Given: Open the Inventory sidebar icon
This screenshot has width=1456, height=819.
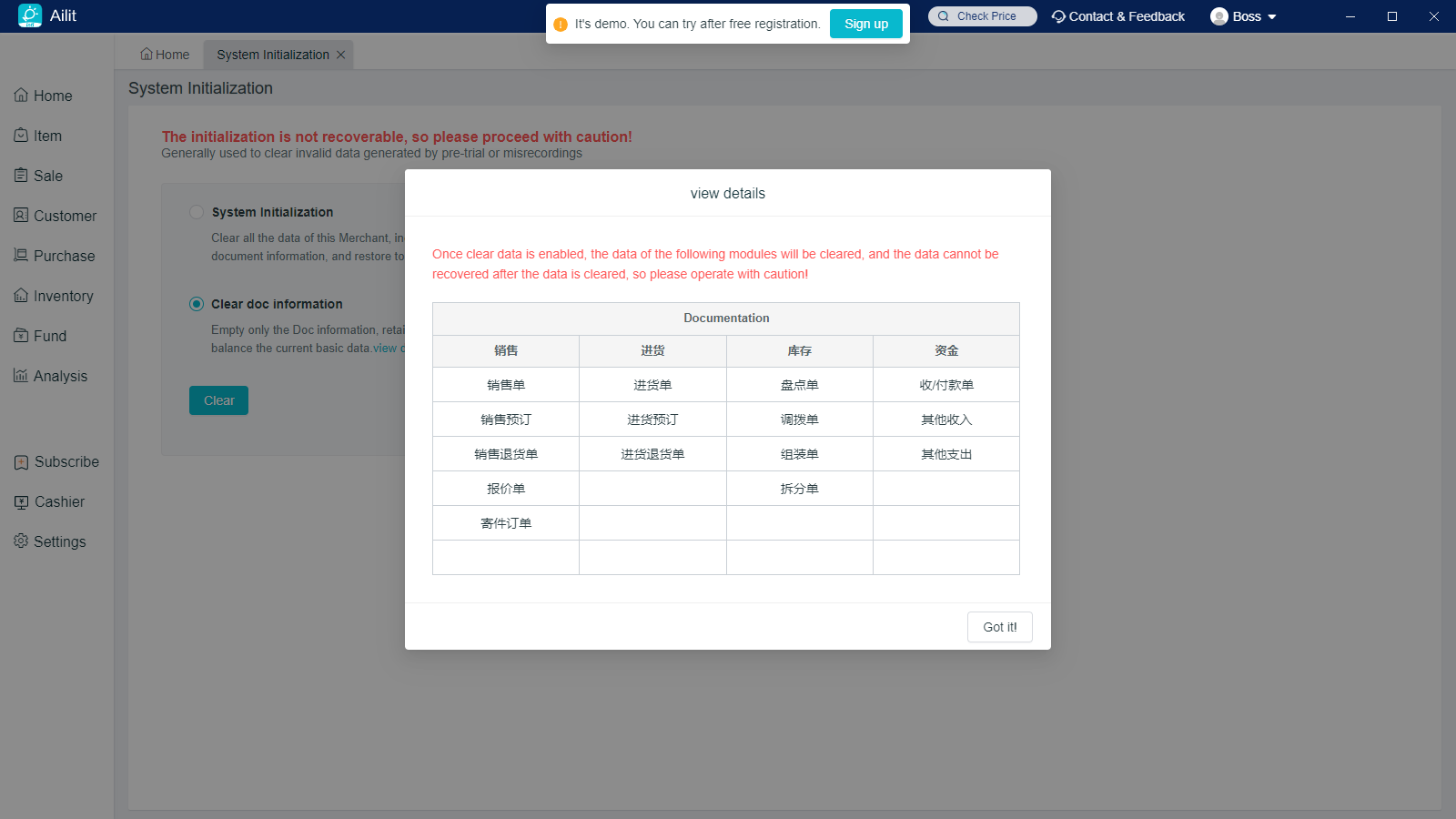Looking at the screenshot, I should click(x=21, y=296).
